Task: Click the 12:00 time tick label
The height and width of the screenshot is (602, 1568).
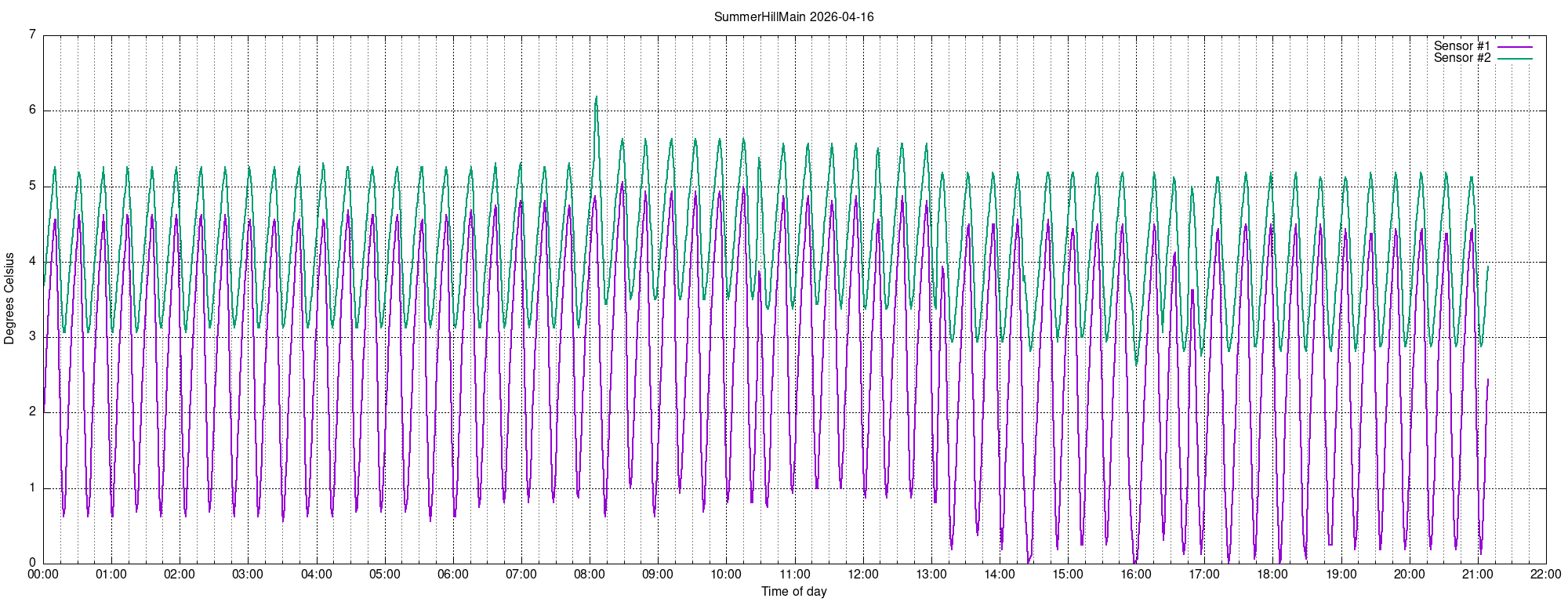Action: (862, 575)
